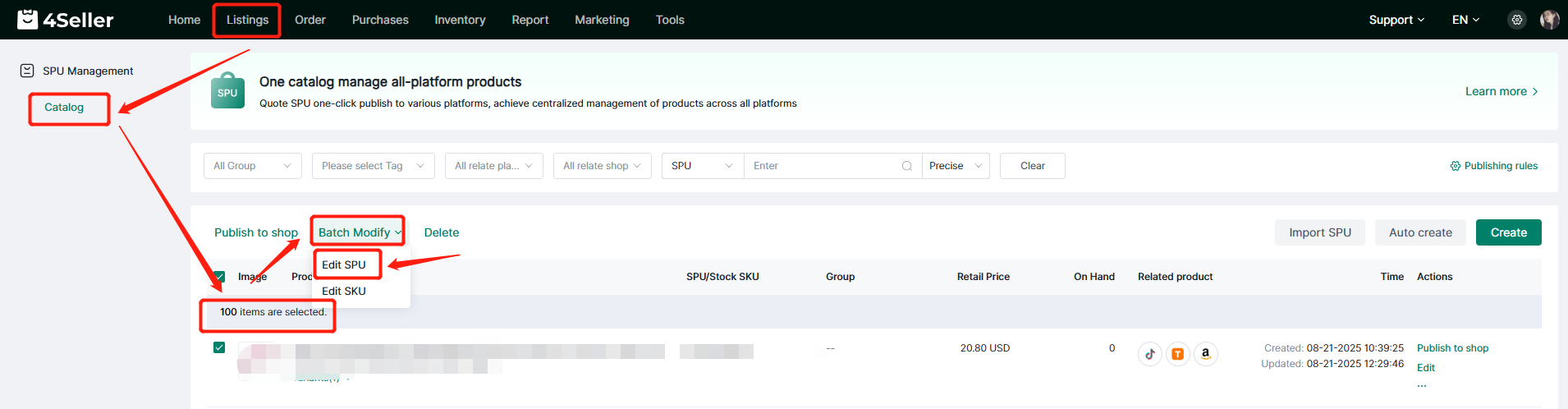Go to the Home menu

tap(184, 20)
